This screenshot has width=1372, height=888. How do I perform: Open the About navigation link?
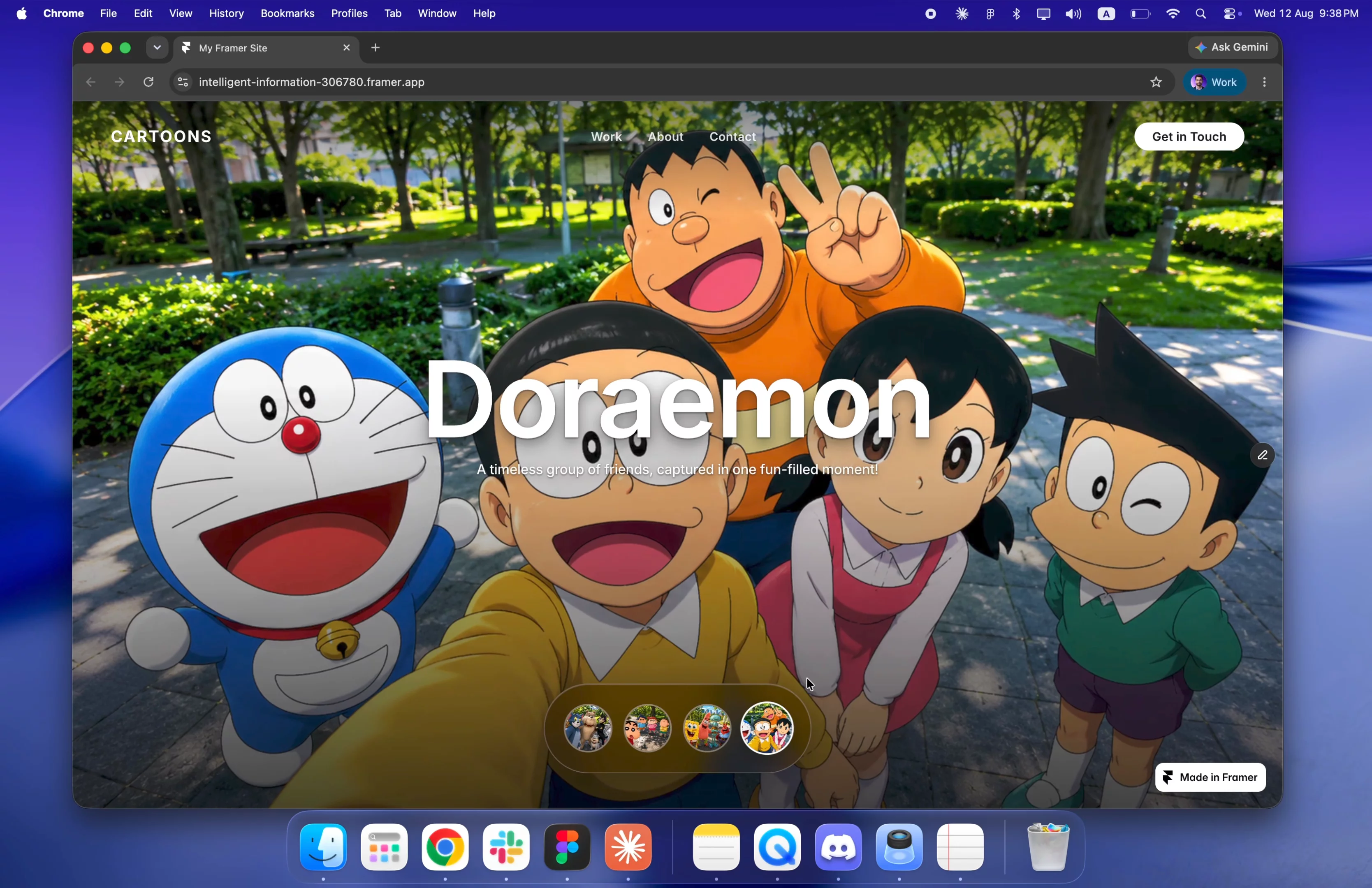pyautogui.click(x=665, y=136)
